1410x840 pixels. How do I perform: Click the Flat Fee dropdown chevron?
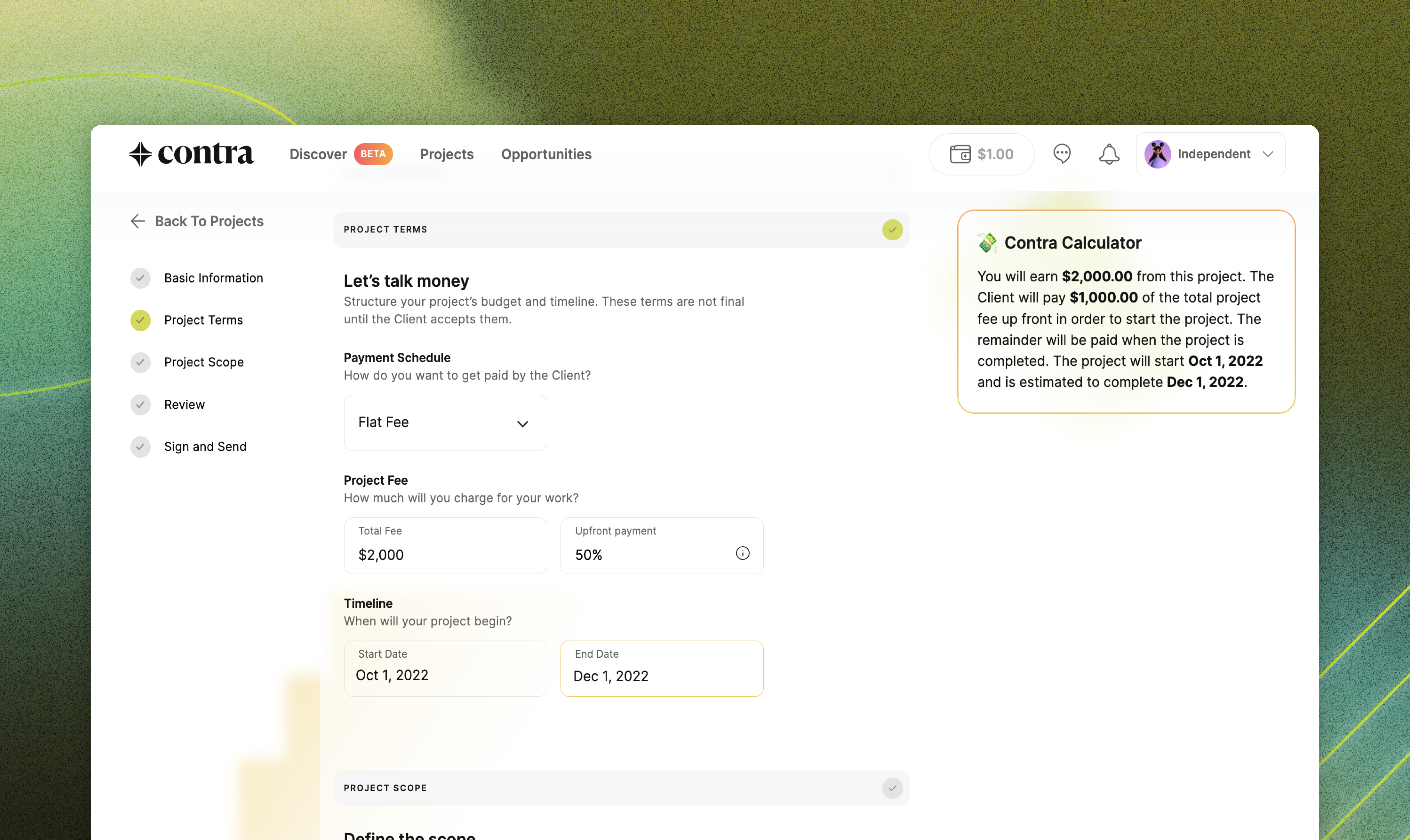click(x=522, y=424)
